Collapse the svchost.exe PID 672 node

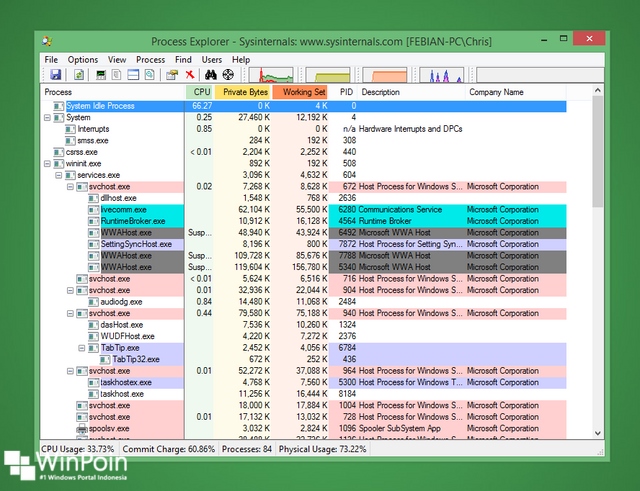pos(70,187)
